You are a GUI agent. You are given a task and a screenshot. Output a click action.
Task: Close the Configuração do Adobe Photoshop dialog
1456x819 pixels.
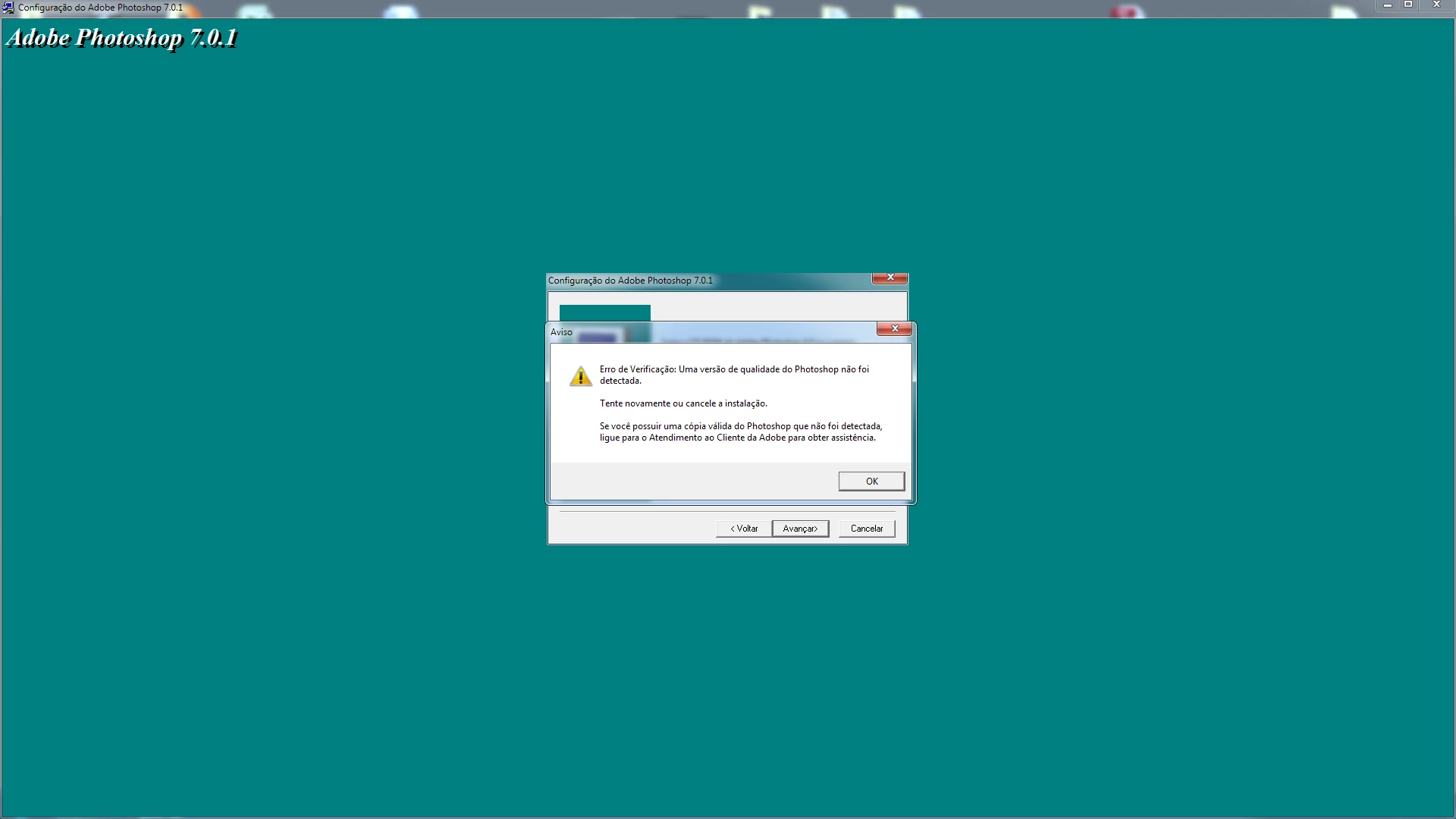pyautogui.click(x=890, y=278)
